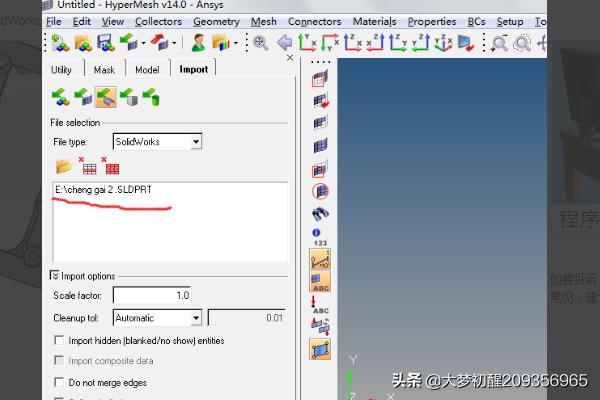Image resolution: width=600 pixels, height=400 pixels.
Task: Click the Save Model disk icon
Action: (x=106, y=43)
